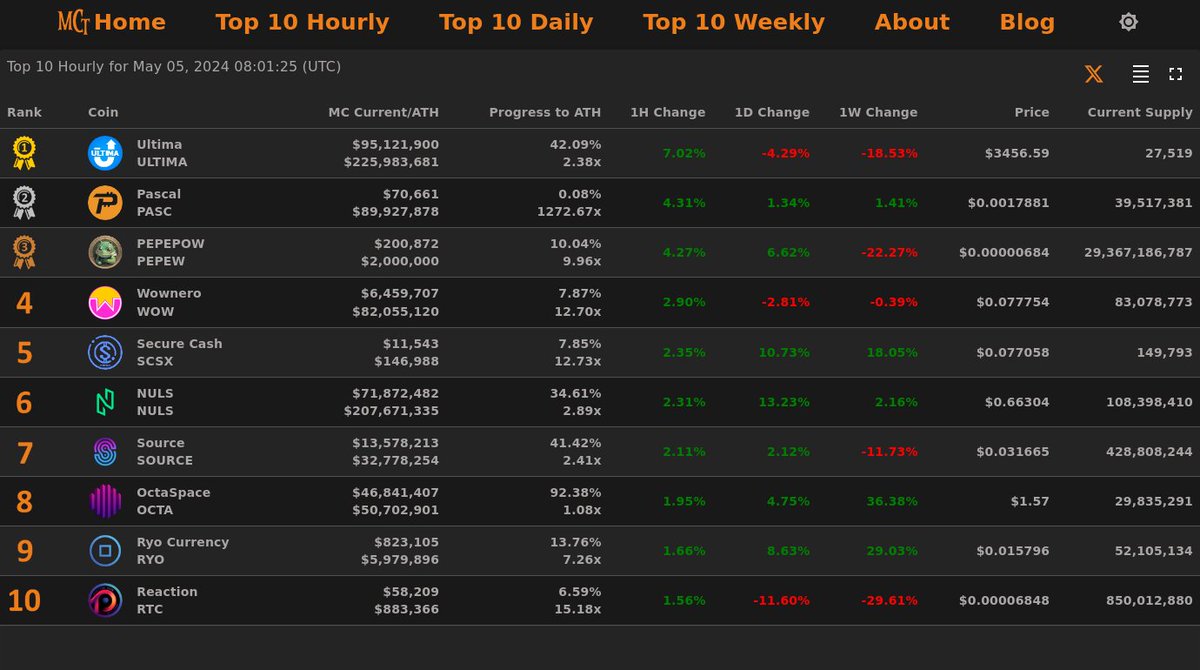Select the -11.60% daily change for Reaction
Screen dimensions: 1200x670
(781, 601)
